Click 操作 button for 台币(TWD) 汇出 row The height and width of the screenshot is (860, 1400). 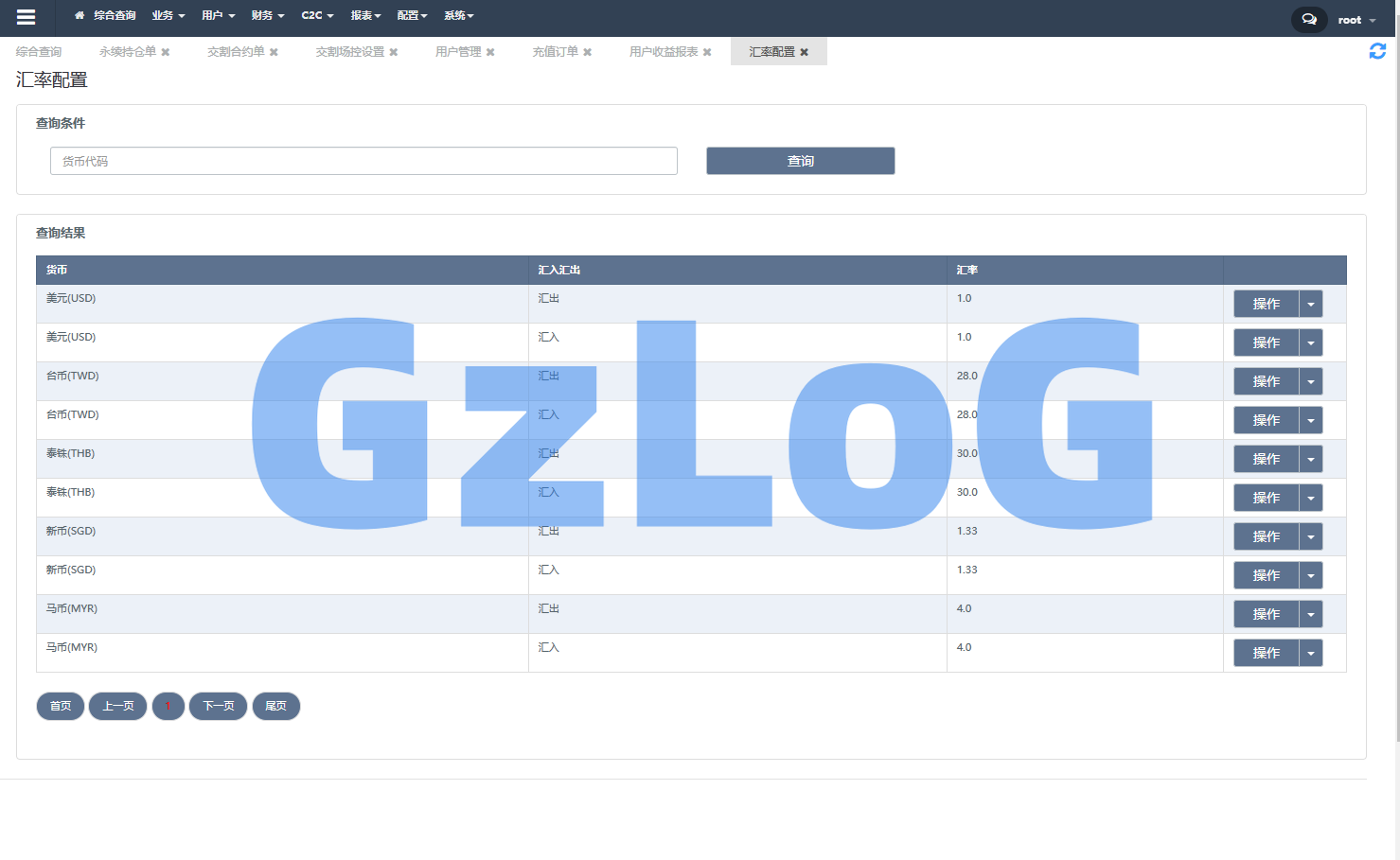[x=1266, y=381]
